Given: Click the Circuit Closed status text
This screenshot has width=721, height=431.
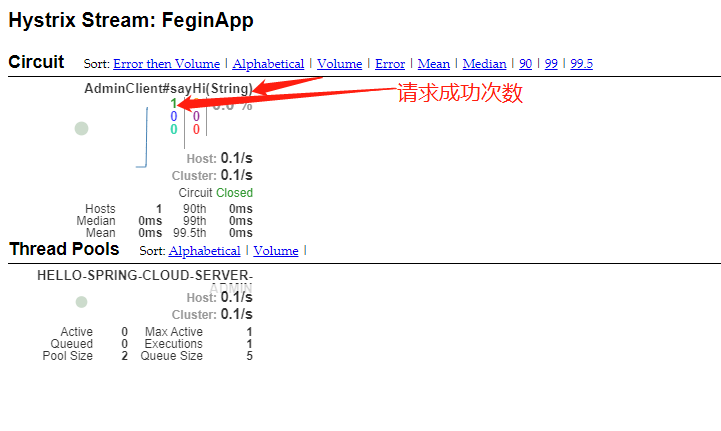Looking at the screenshot, I should coord(216,193).
